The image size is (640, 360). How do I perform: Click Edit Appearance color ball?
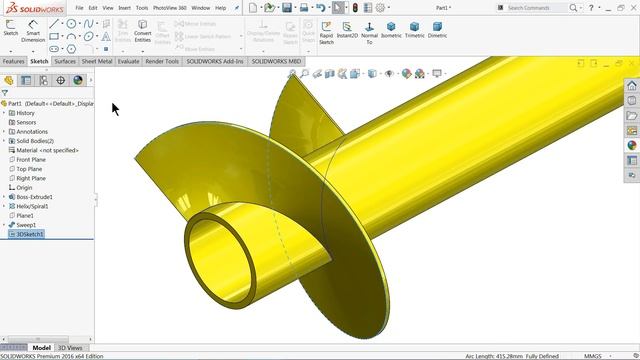tap(406, 73)
